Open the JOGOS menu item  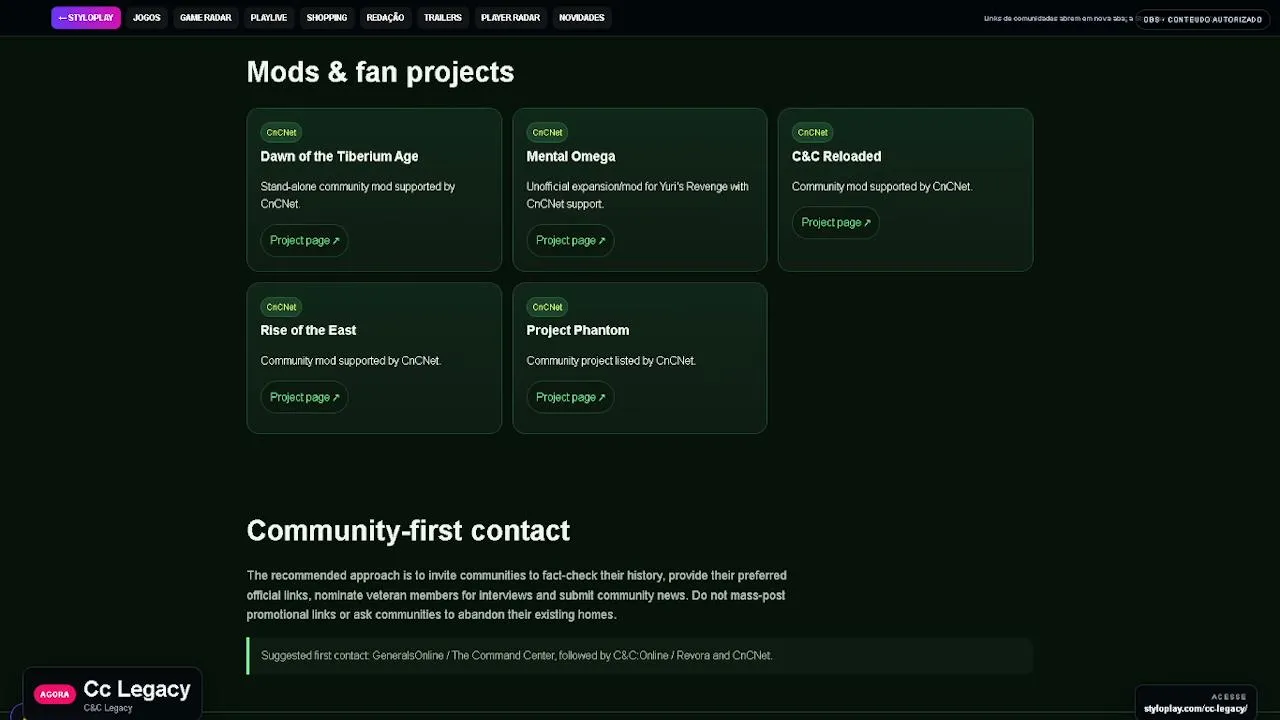coord(146,17)
